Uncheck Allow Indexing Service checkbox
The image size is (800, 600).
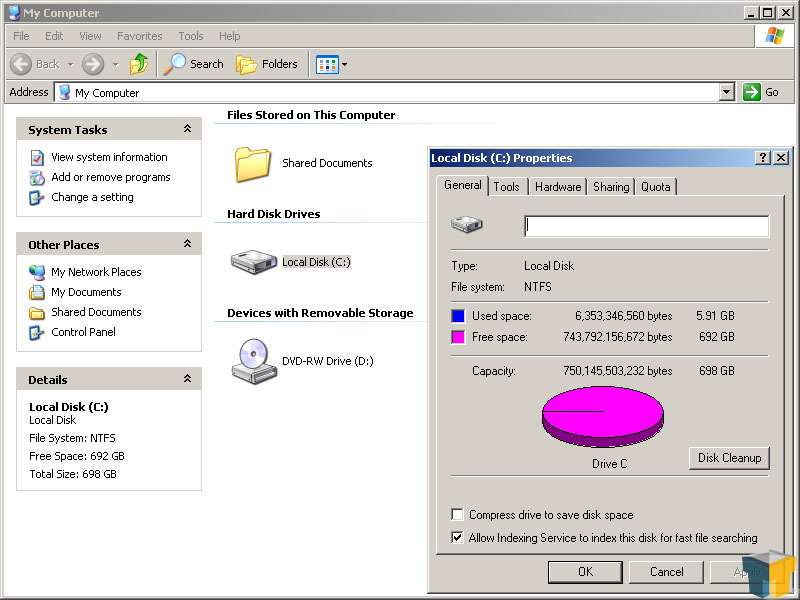[457, 537]
